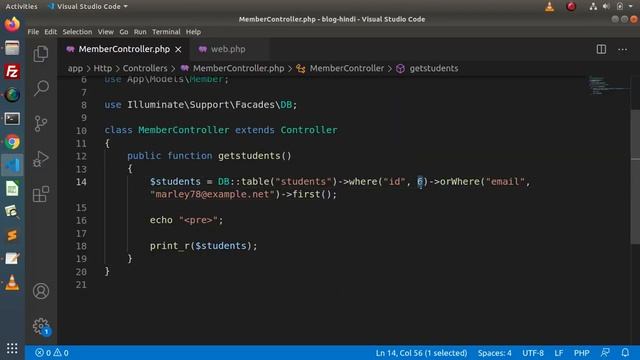This screenshot has width=640, height=360.
Task: Click the VLC icon in top bar
Action: click(550, 7)
